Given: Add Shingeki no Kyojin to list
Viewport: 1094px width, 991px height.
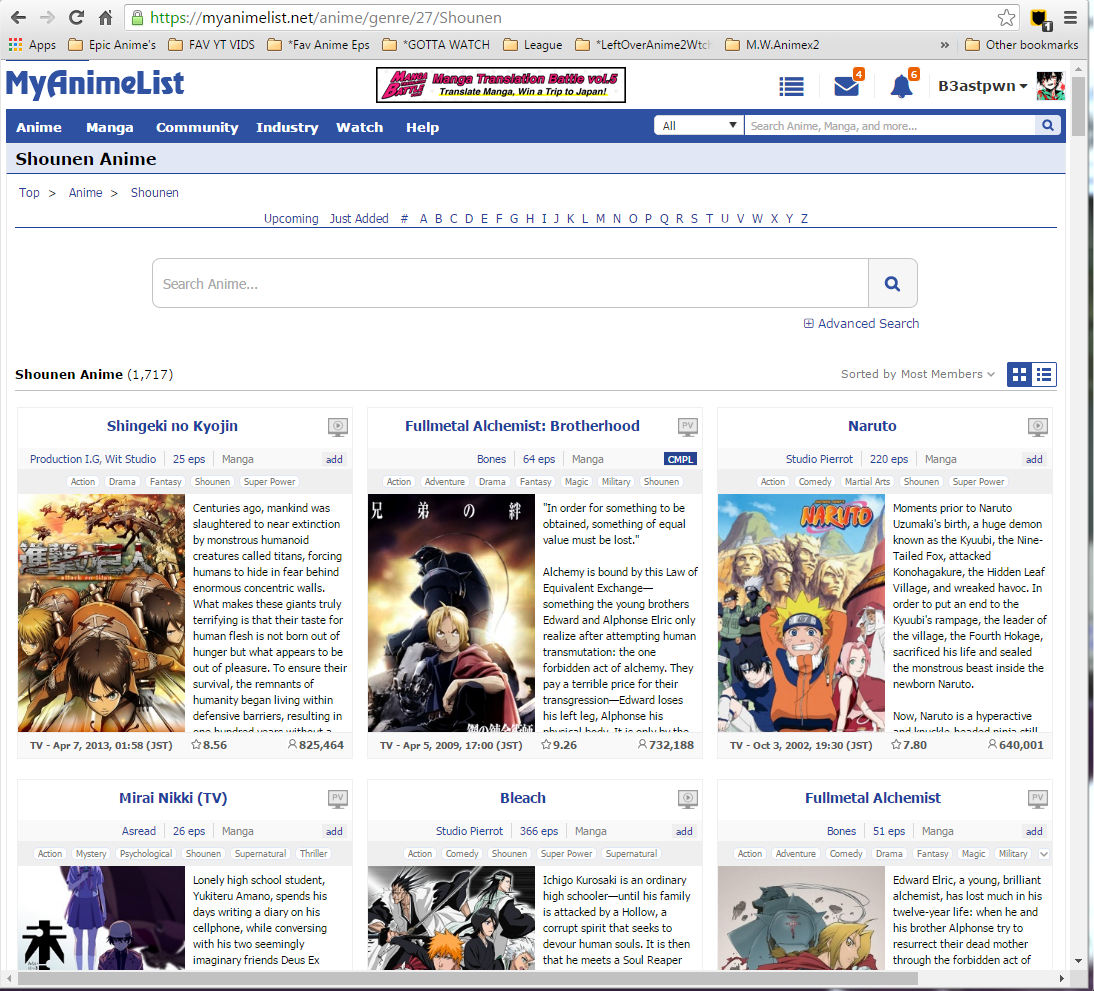Looking at the screenshot, I should point(334,459).
